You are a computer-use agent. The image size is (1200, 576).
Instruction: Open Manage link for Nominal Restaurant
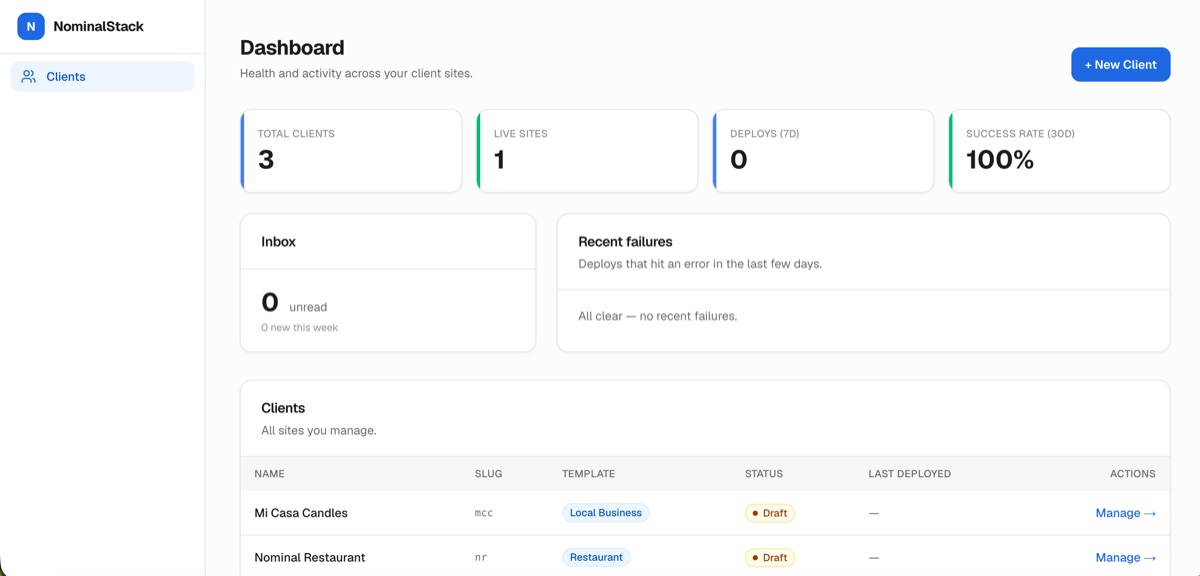point(1125,558)
